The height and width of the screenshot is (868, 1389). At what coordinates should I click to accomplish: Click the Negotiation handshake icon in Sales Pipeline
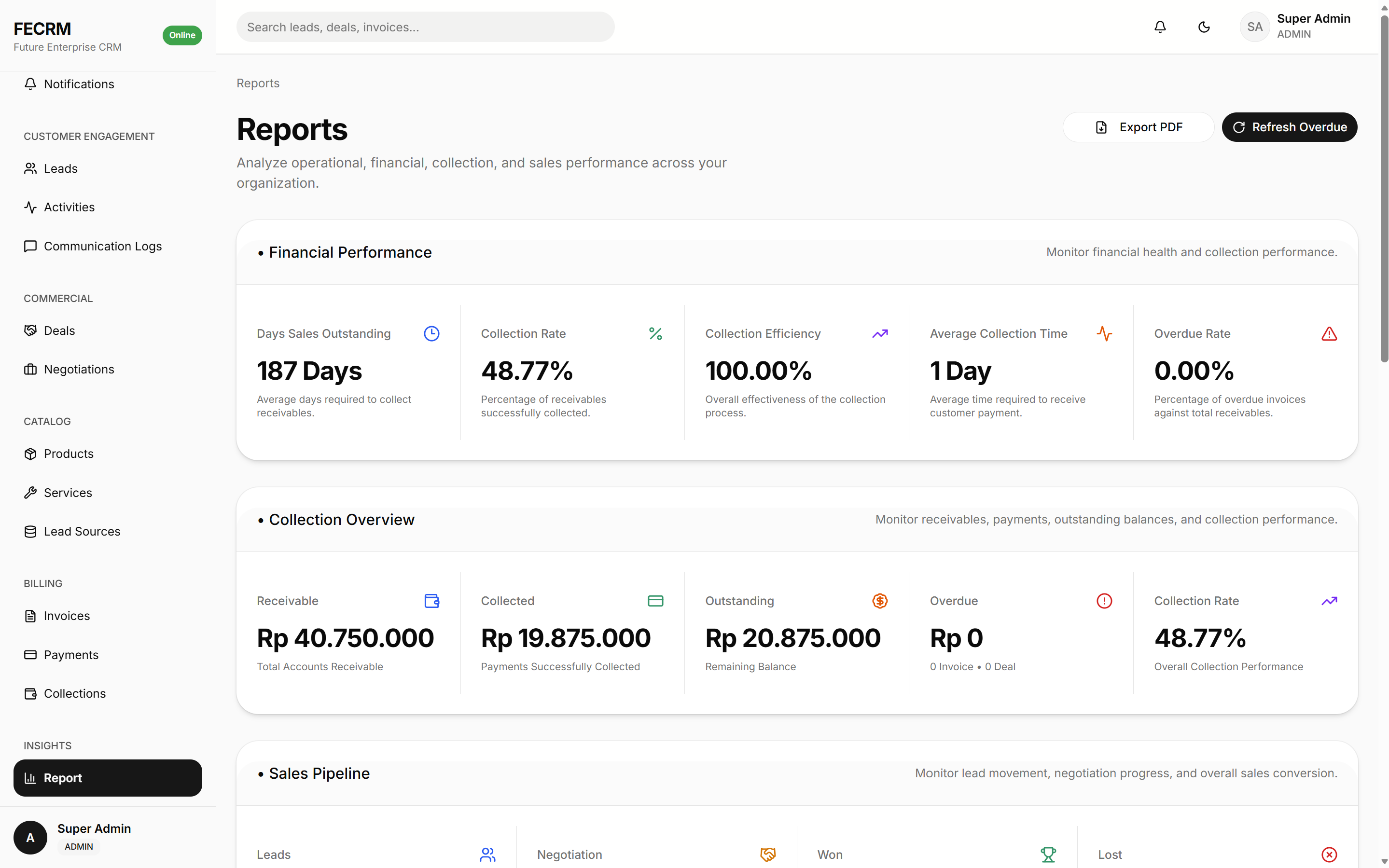click(x=768, y=854)
